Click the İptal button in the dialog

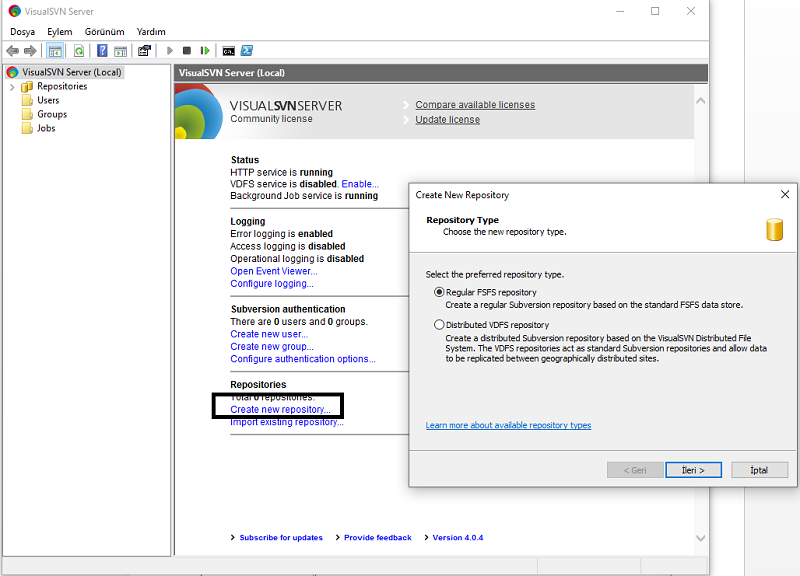pos(759,470)
